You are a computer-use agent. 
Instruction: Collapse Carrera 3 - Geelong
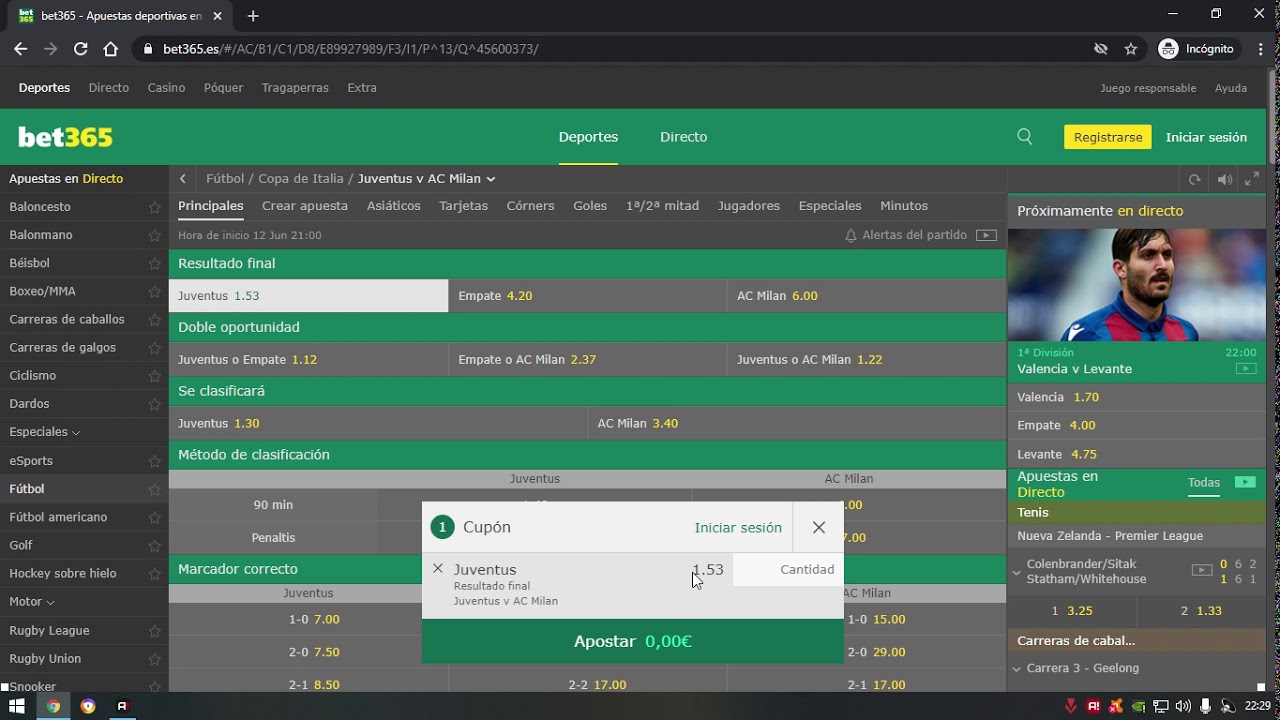pyautogui.click(x=1017, y=669)
